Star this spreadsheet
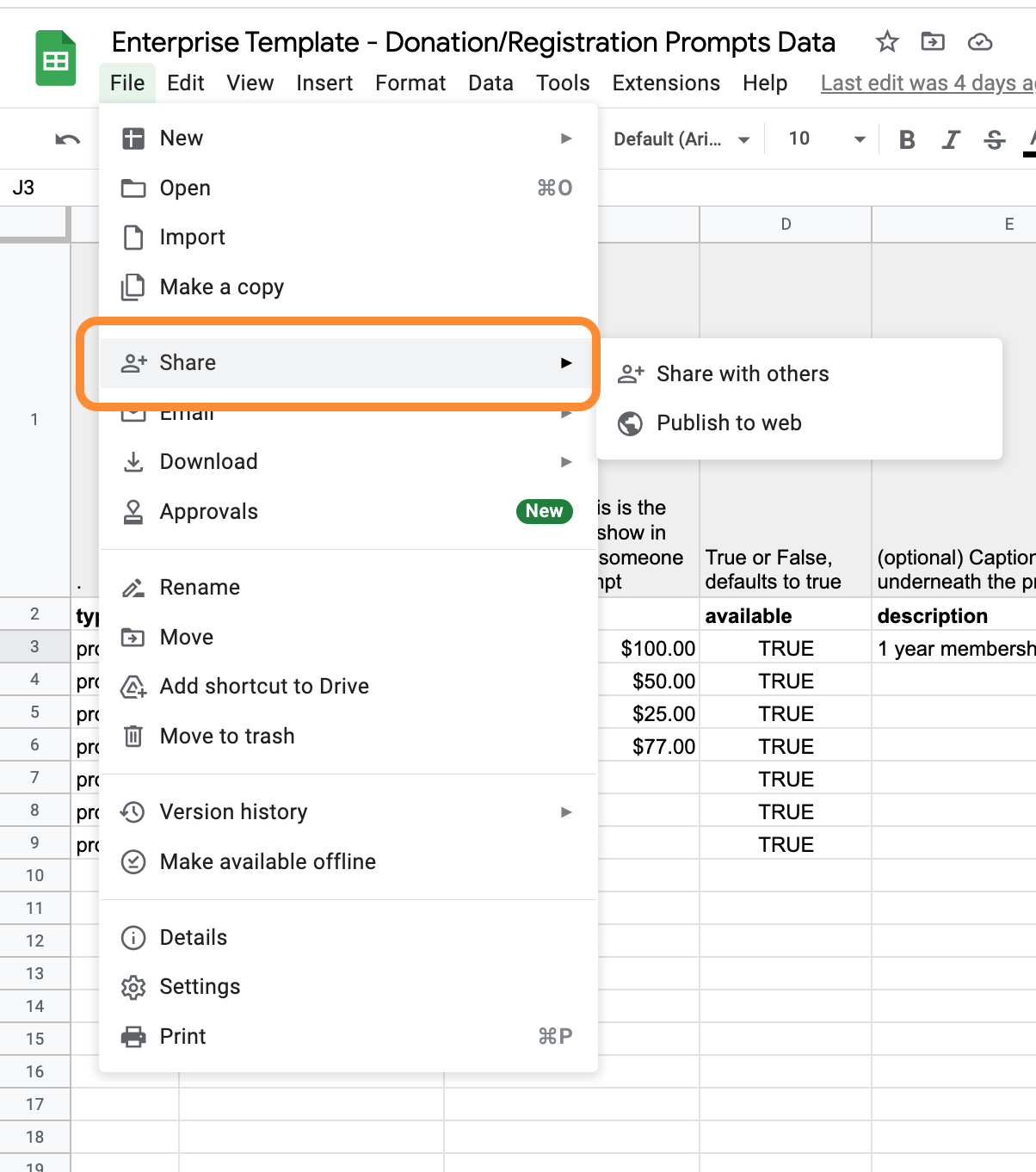The width and height of the screenshot is (1036, 1172). click(x=887, y=41)
